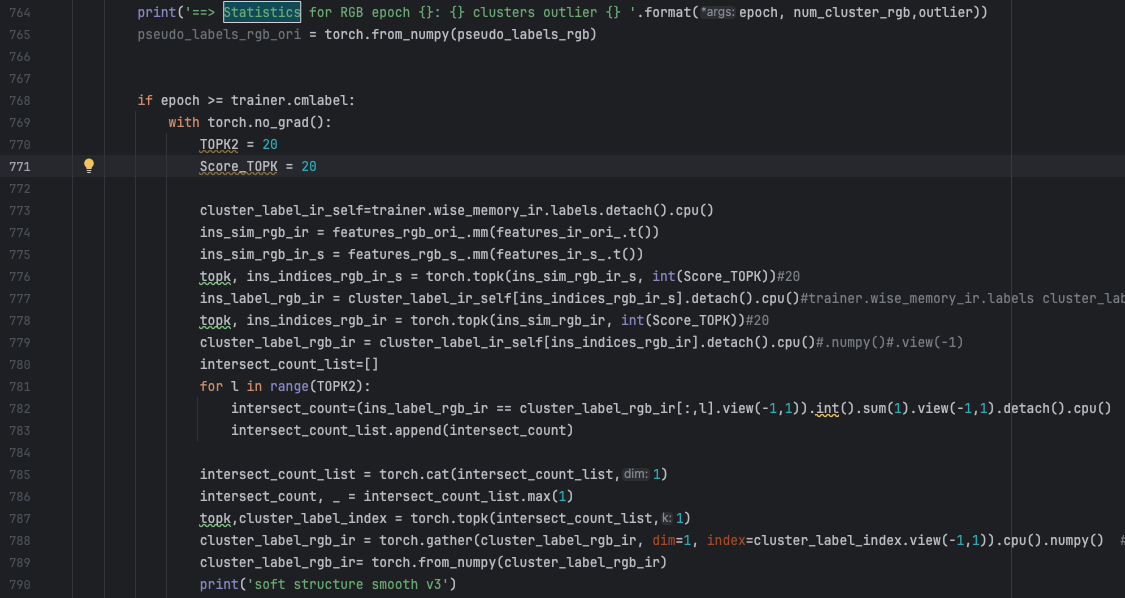Click 'ins_sim_rgb_ir_s' assignment on line 775
1125x598 pixels.
[263, 255]
